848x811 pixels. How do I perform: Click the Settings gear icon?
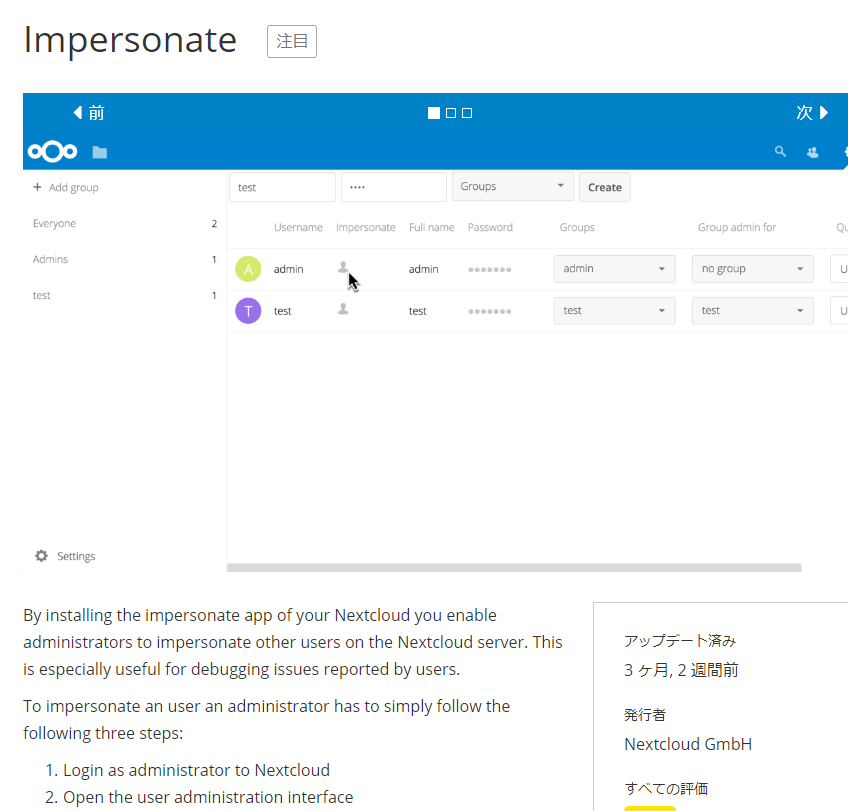tap(42, 556)
